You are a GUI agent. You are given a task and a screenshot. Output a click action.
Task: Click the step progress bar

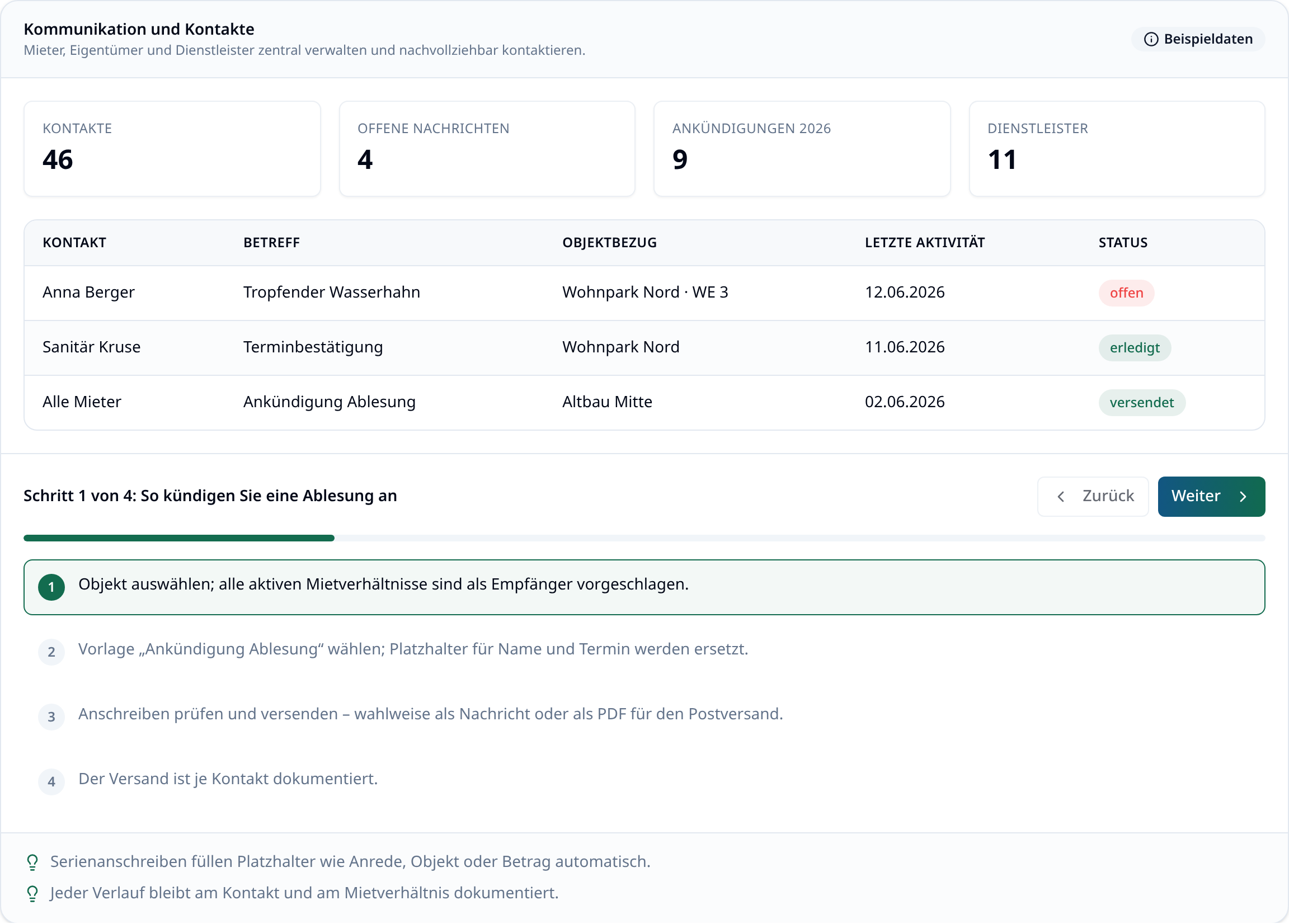click(x=644, y=539)
